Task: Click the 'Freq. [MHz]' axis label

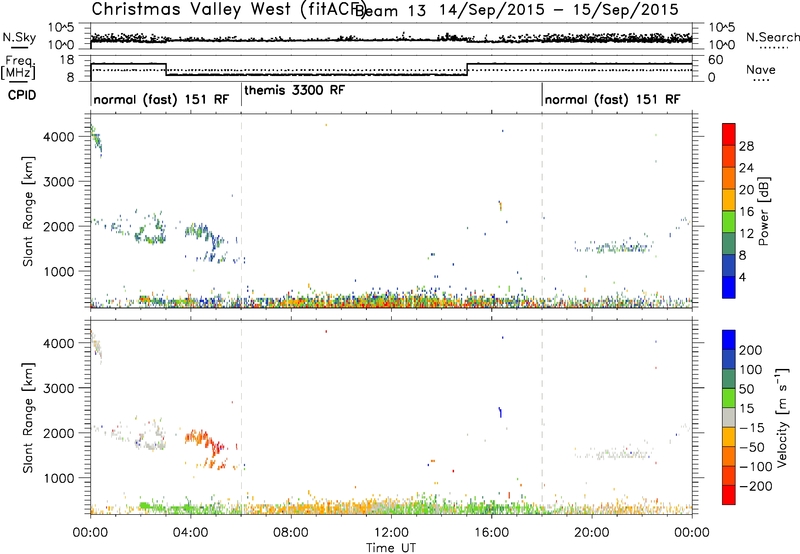Action: [18, 67]
